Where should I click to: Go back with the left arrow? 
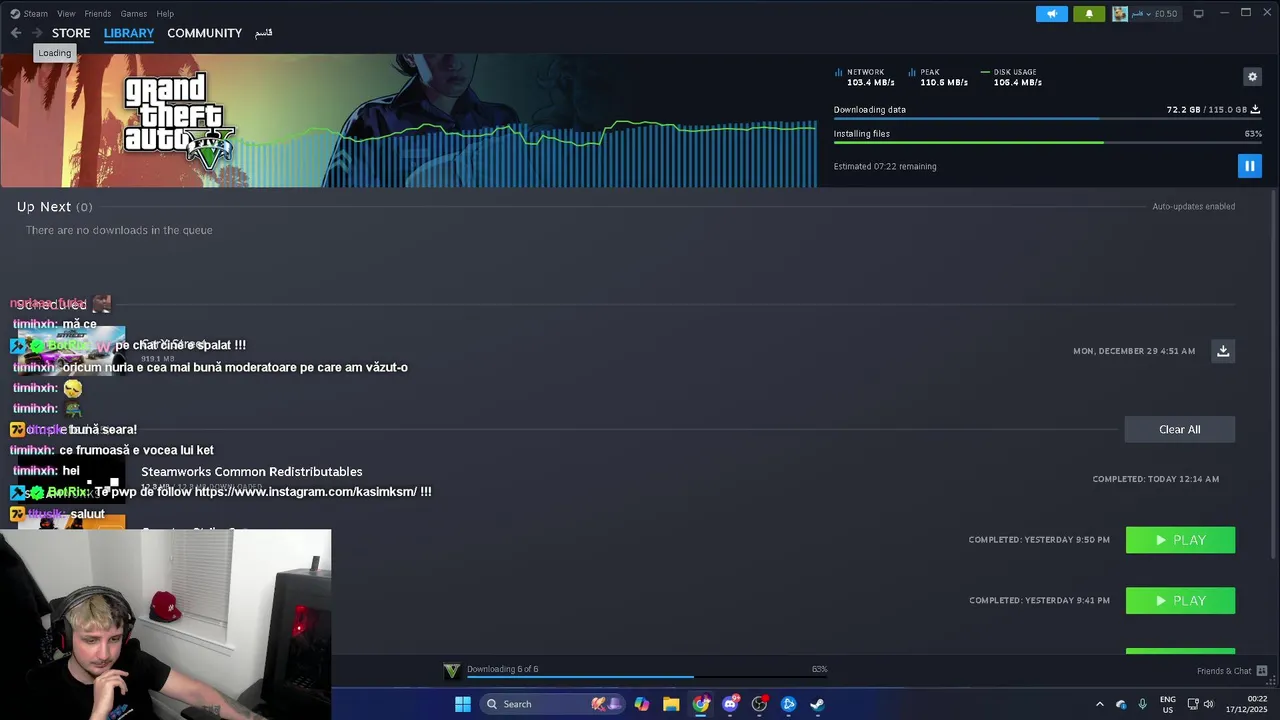[x=16, y=33]
